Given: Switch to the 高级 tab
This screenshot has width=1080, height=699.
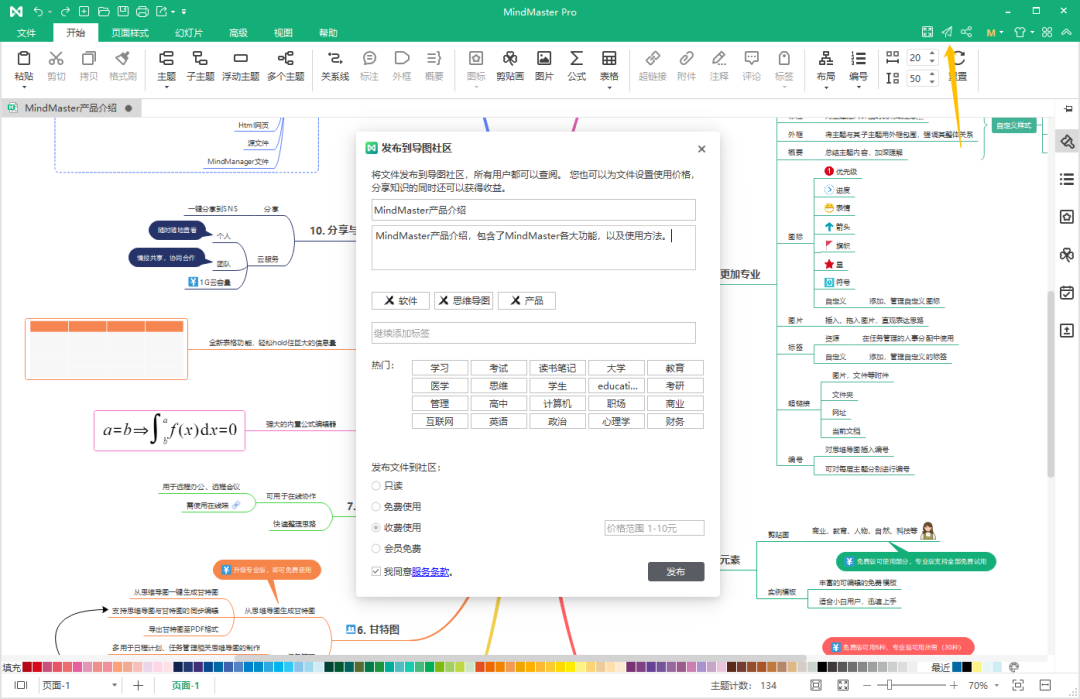Looking at the screenshot, I should [238, 32].
